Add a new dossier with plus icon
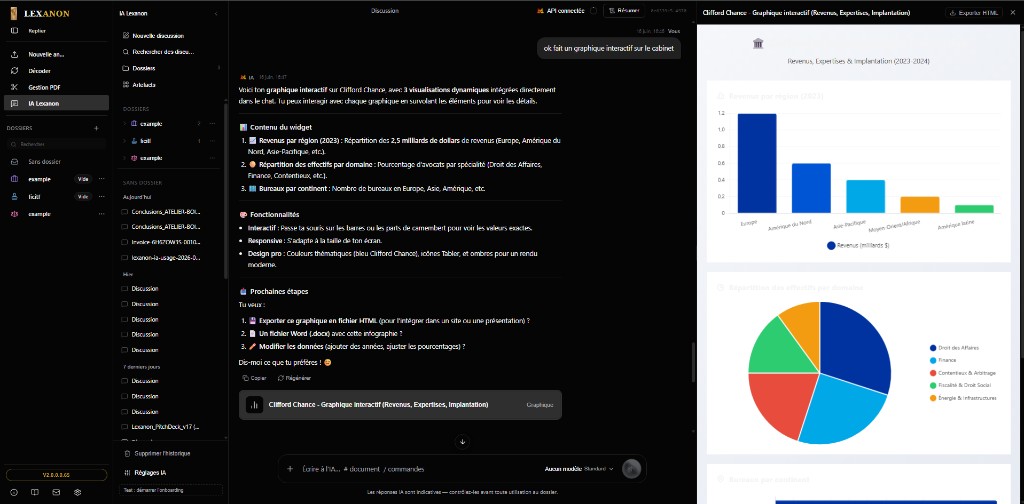 96,128
